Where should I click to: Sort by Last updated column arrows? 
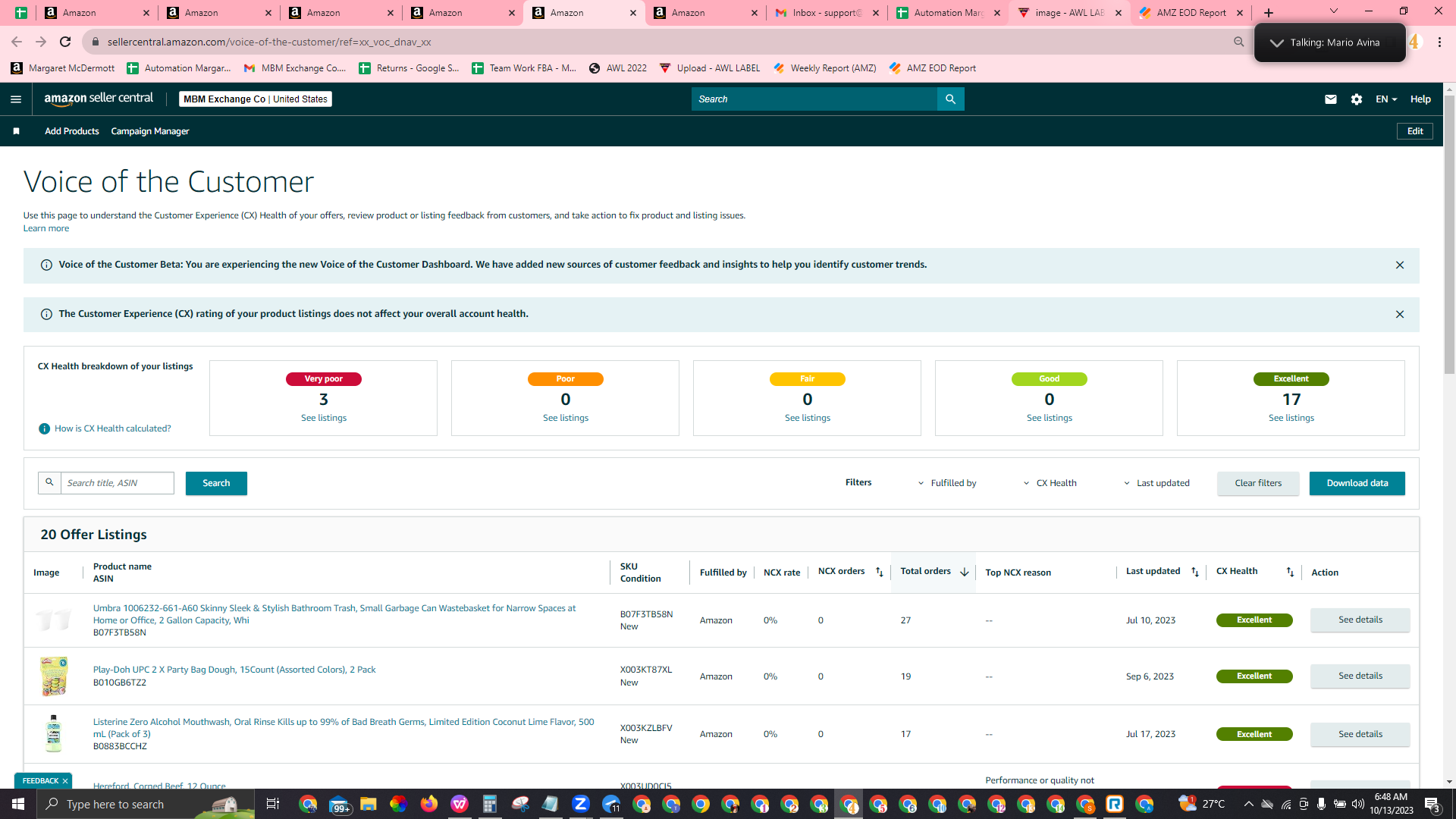1195,572
